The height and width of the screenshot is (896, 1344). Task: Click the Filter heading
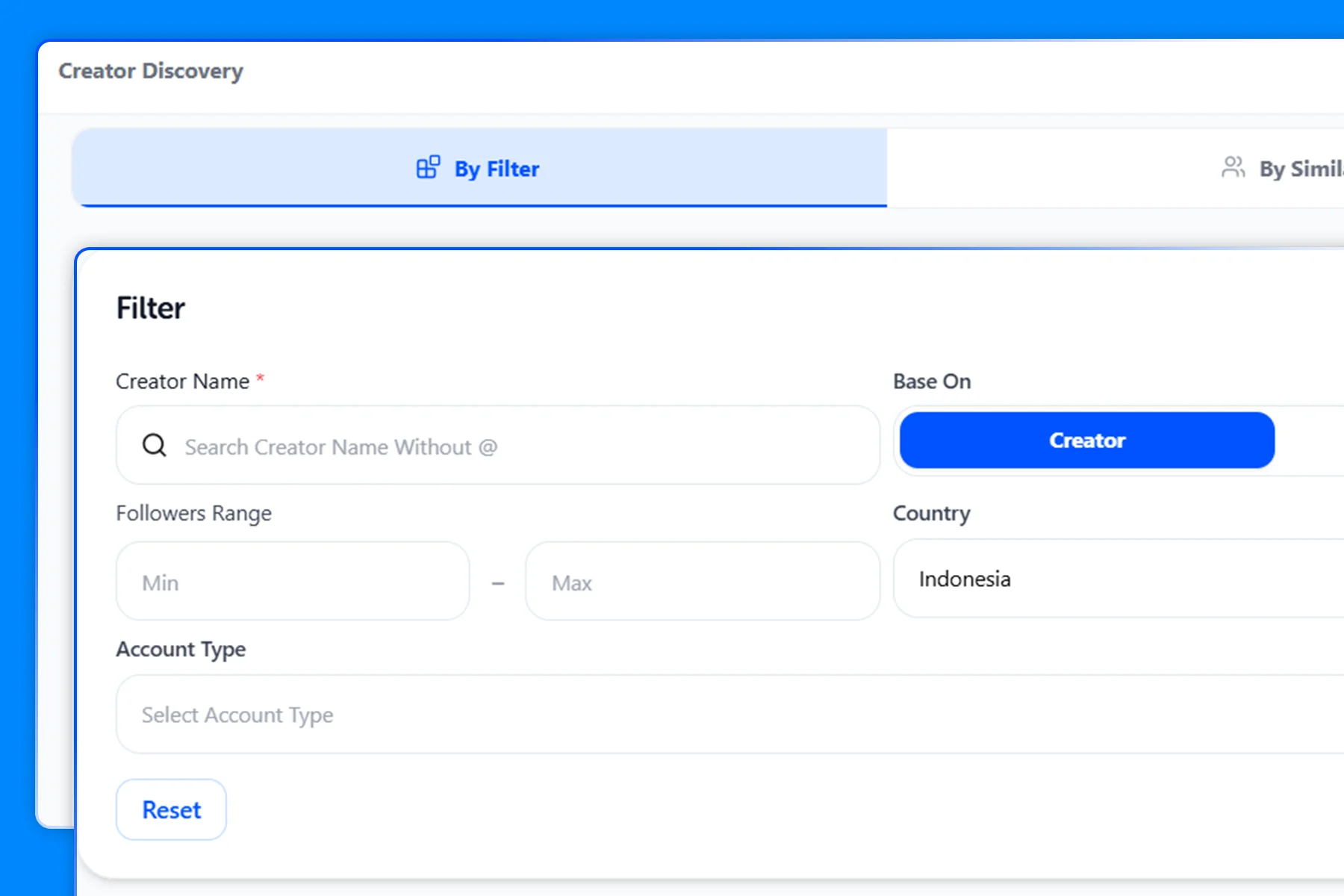point(151,308)
